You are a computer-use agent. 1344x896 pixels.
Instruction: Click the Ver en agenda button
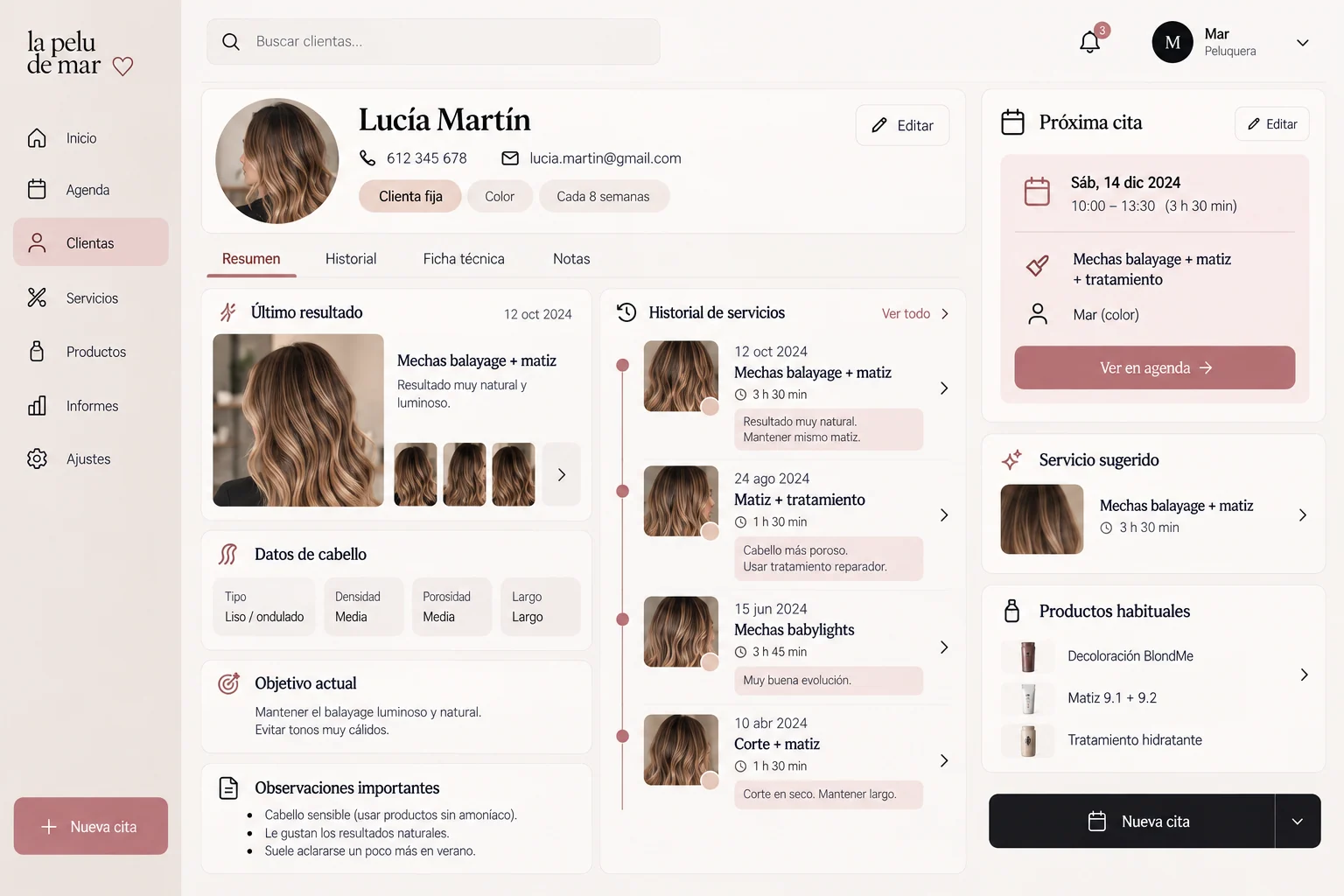click(1155, 367)
